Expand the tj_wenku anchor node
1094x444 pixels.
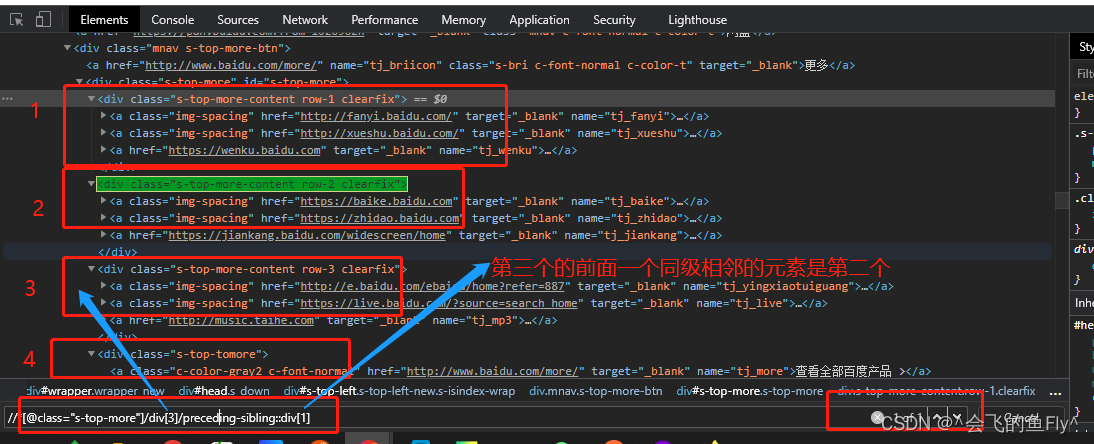104,149
